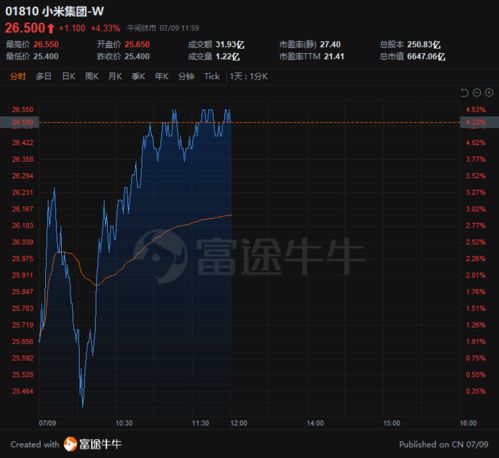Click the 0.25% label on percent axis
499x458 pixels.
(476, 391)
